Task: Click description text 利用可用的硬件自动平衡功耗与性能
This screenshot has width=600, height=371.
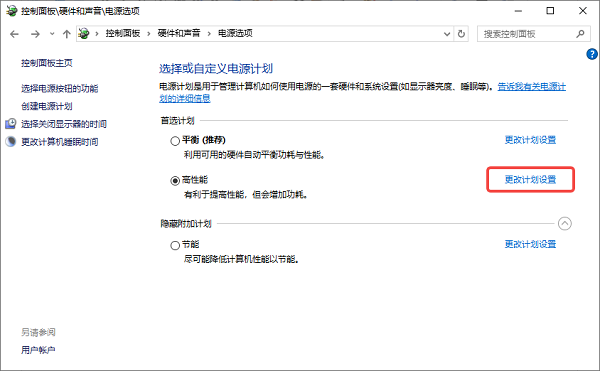Action: pos(254,155)
